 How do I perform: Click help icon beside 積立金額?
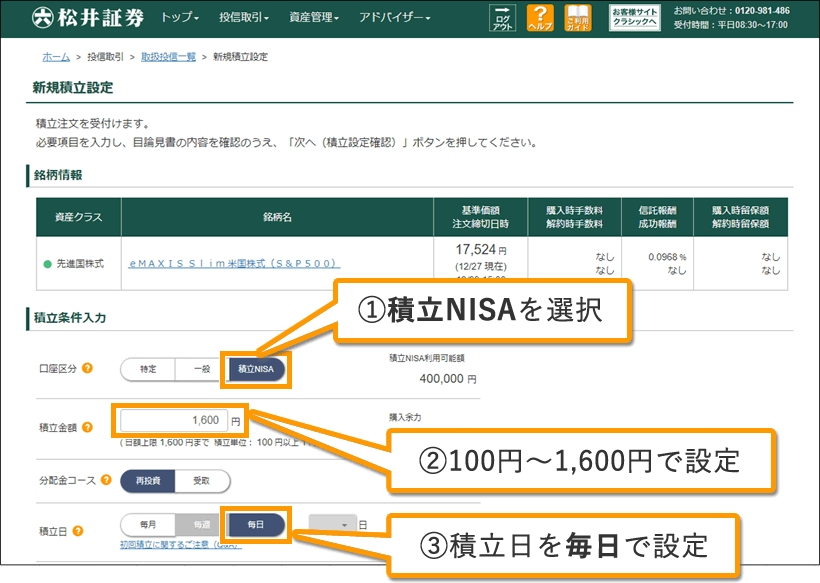point(88,427)
